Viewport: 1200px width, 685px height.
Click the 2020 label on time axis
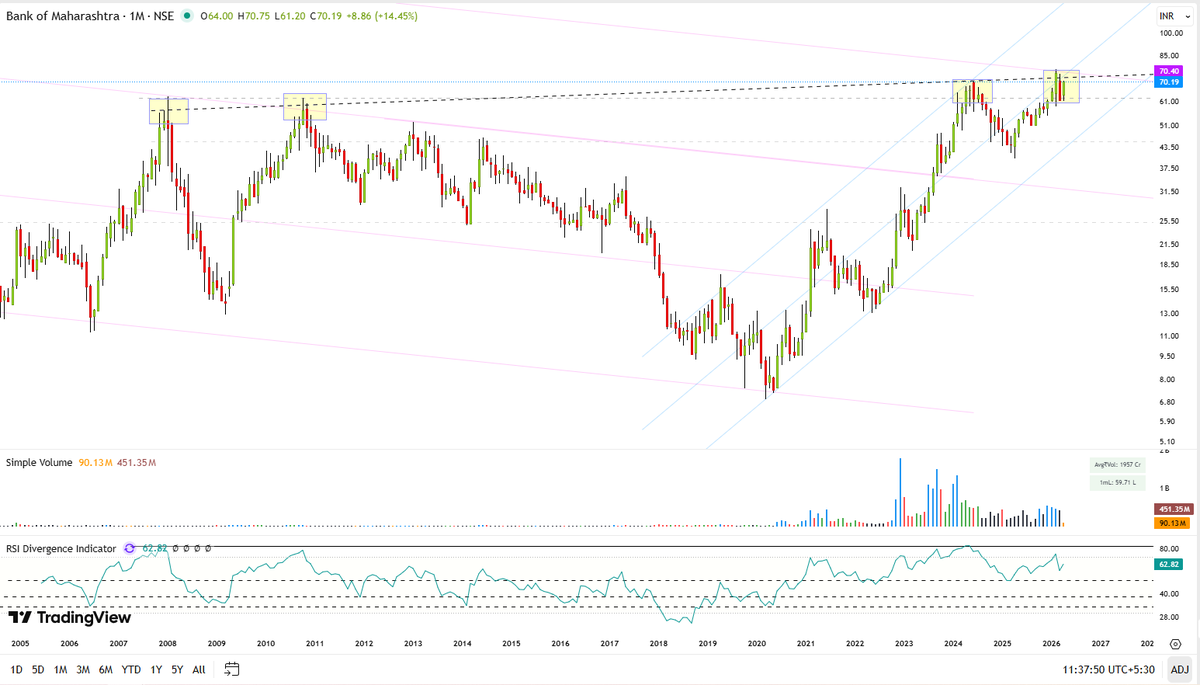(757, 645)
